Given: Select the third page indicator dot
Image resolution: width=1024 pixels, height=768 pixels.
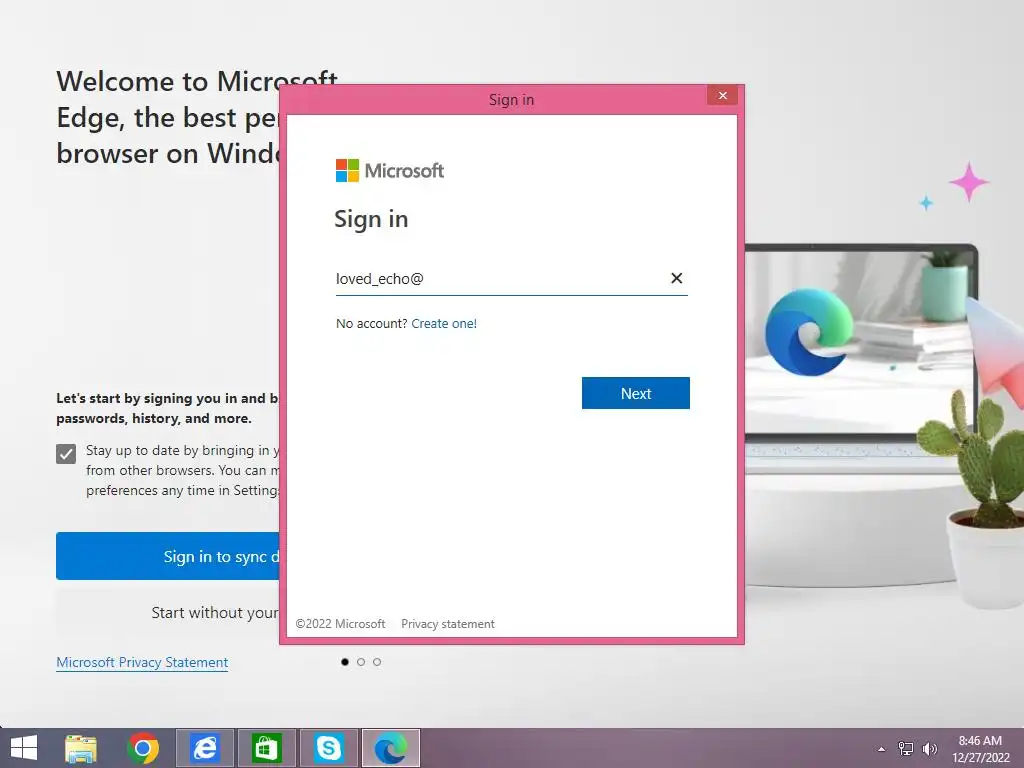Looking at the screenshot, I should click(x=377, y=662).
